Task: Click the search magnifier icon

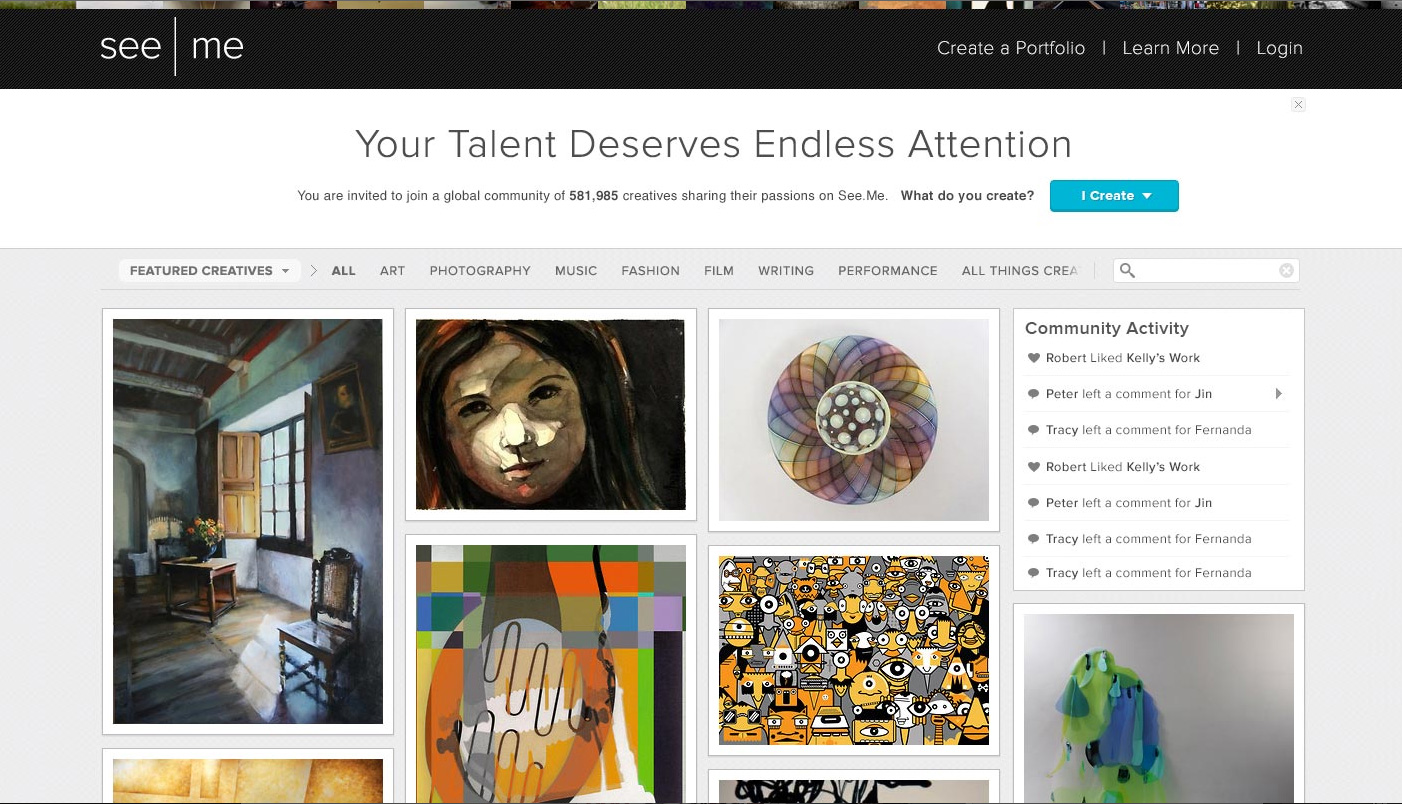Action: (x=1127, y=270)
